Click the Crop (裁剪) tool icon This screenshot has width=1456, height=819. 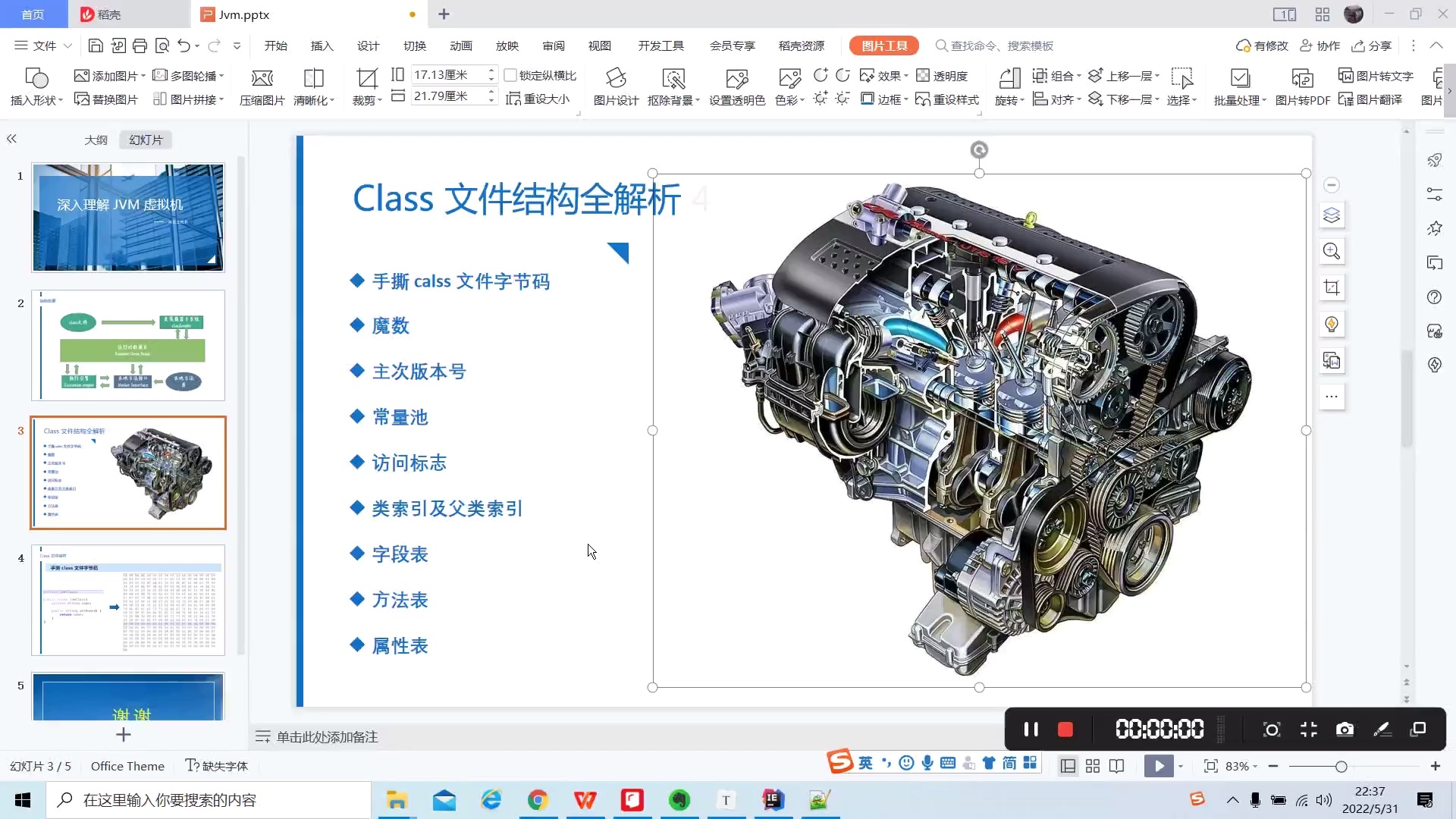pyautogui.click(x=367, y=78)
